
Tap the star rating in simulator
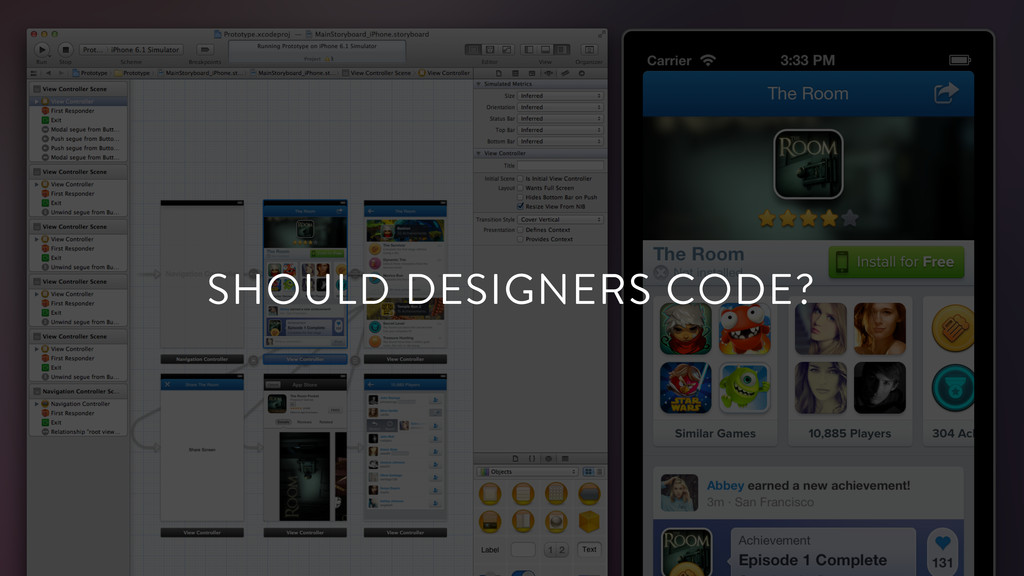[x=808, y=218]
